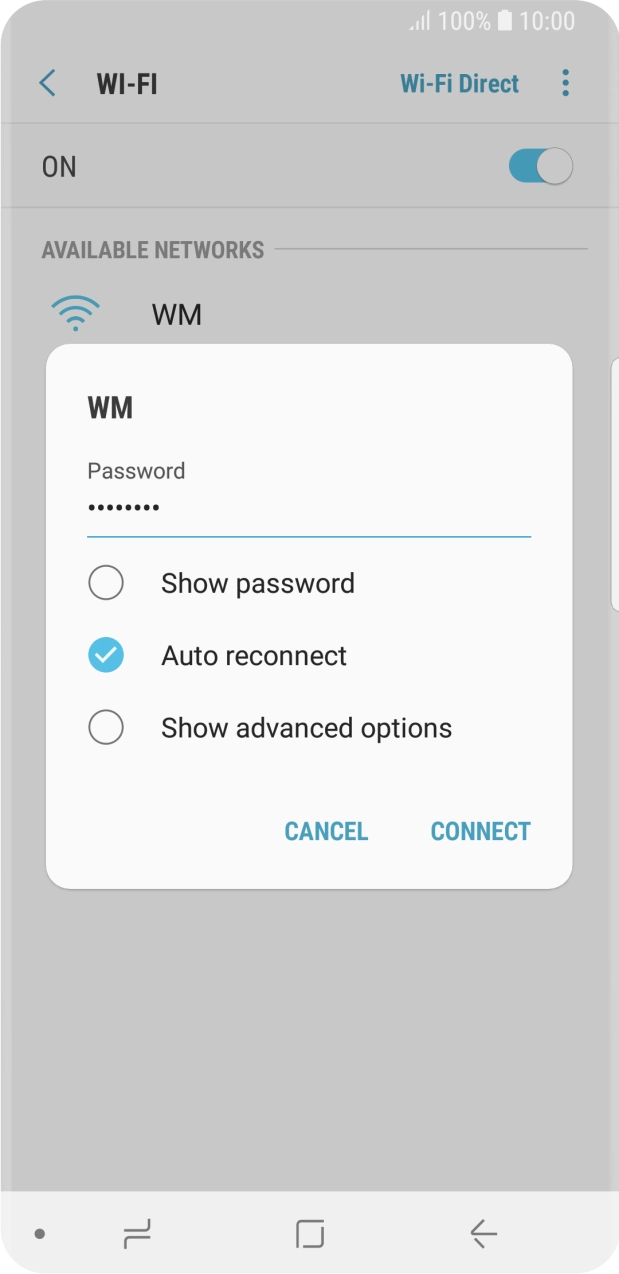Tap the back arrow in the Wi-Fi header
This screenshot has height=1274, width=619.
pyautogui.click(x=46, y=83)
